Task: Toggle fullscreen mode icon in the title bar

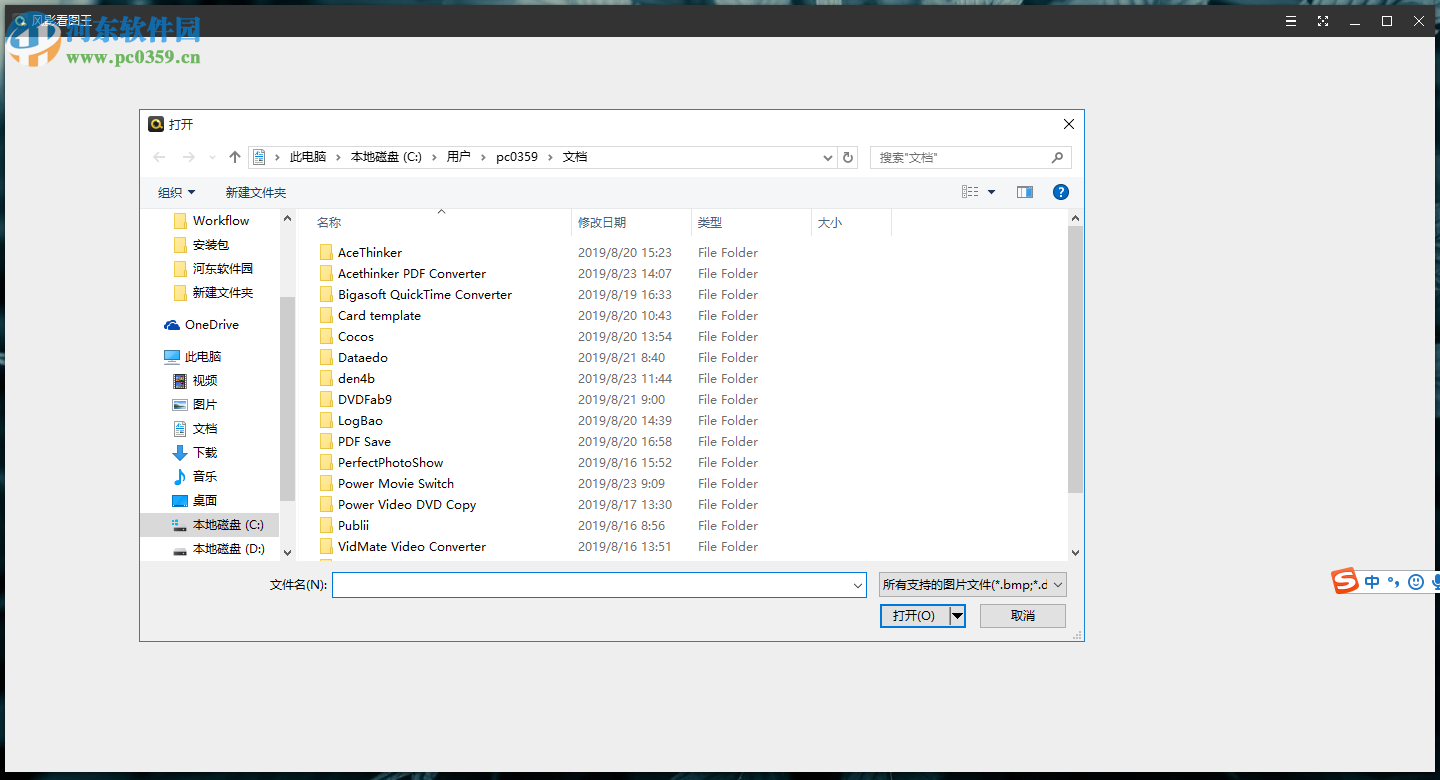Action: click(x=1323, y=21)
